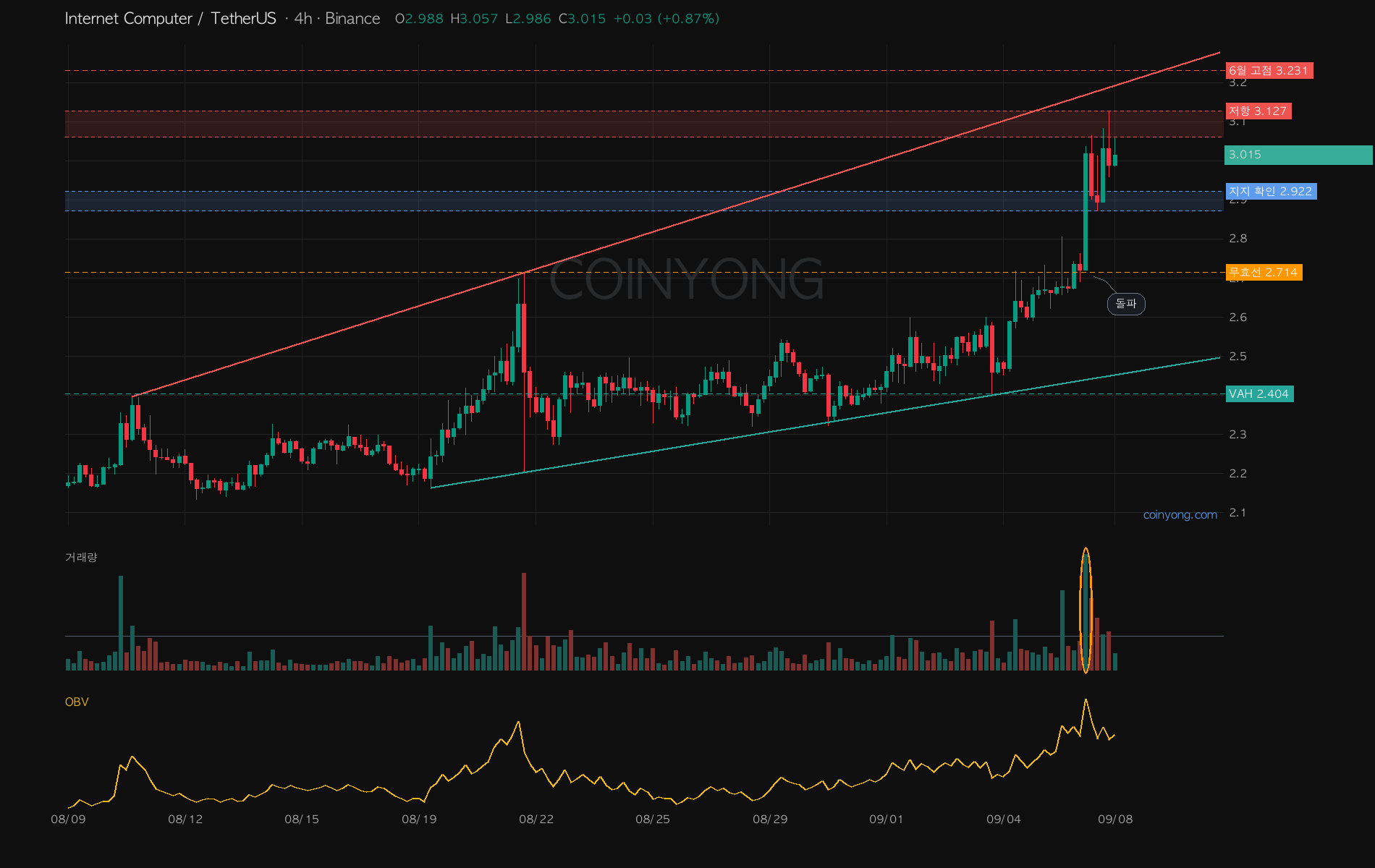Click the circled volume spike bar
The image size is (1375, 868).
pyautogui.click(x=1086, y=611)
